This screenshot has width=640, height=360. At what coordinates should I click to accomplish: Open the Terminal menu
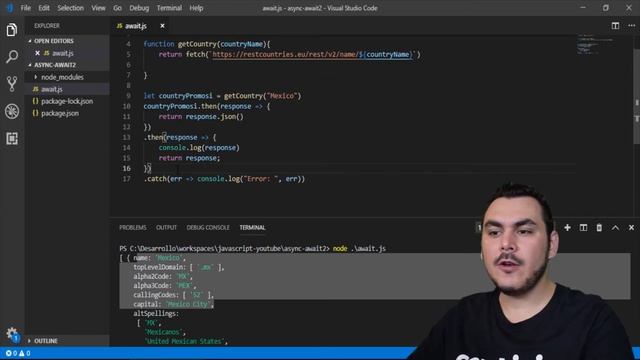coord(169,8)
